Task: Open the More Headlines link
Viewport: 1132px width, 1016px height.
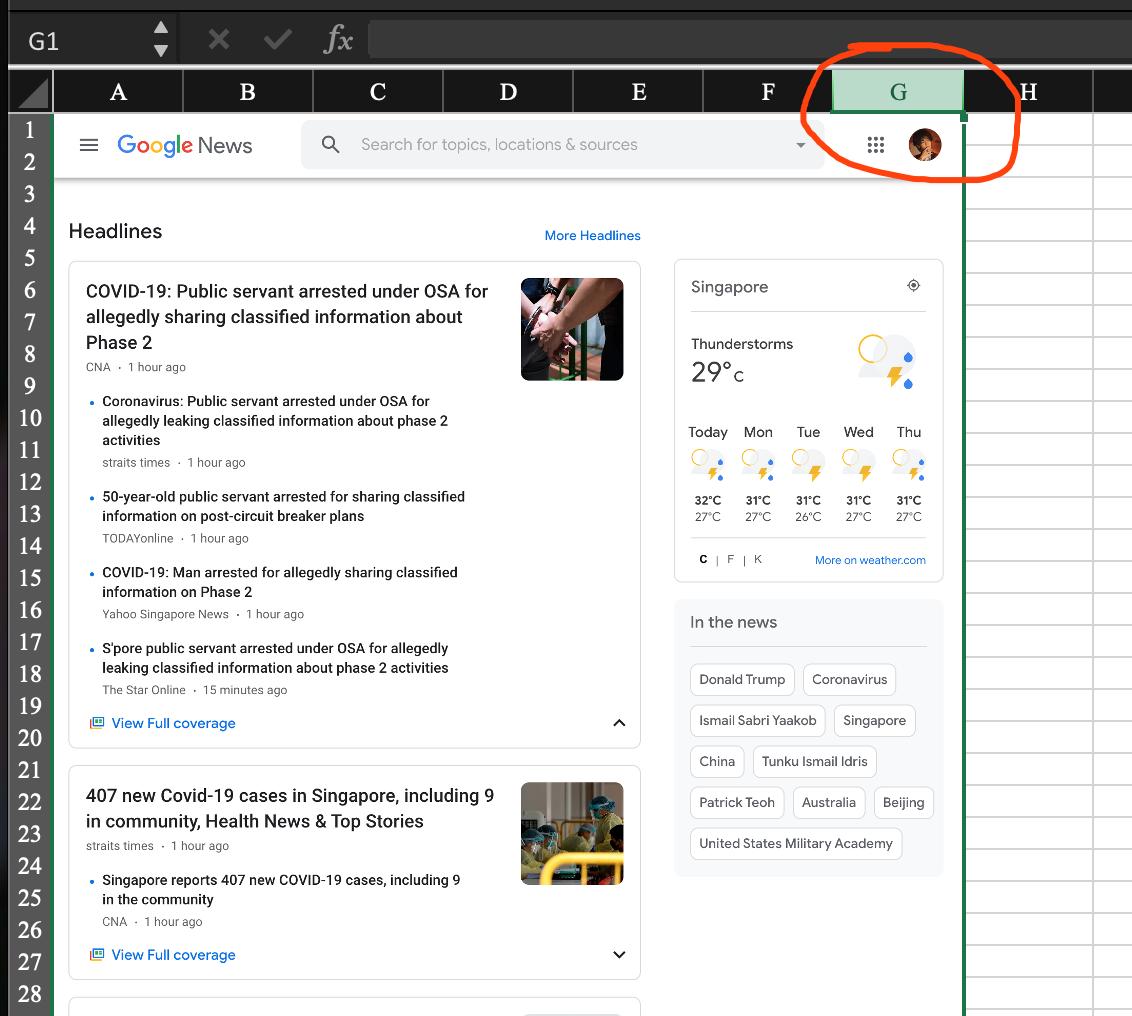Action: click(592, 236)
